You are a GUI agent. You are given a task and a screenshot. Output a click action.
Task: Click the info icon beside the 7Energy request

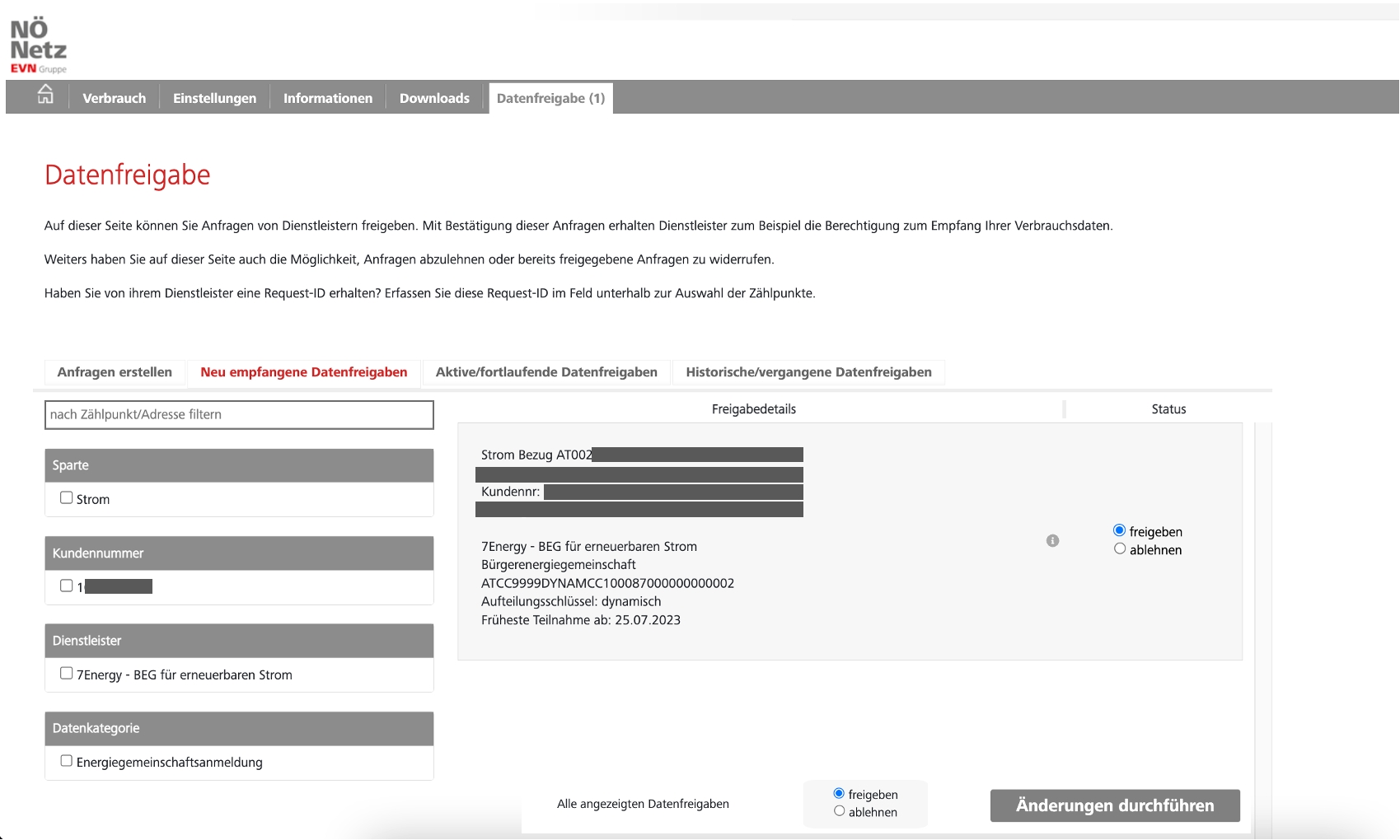1052,541
